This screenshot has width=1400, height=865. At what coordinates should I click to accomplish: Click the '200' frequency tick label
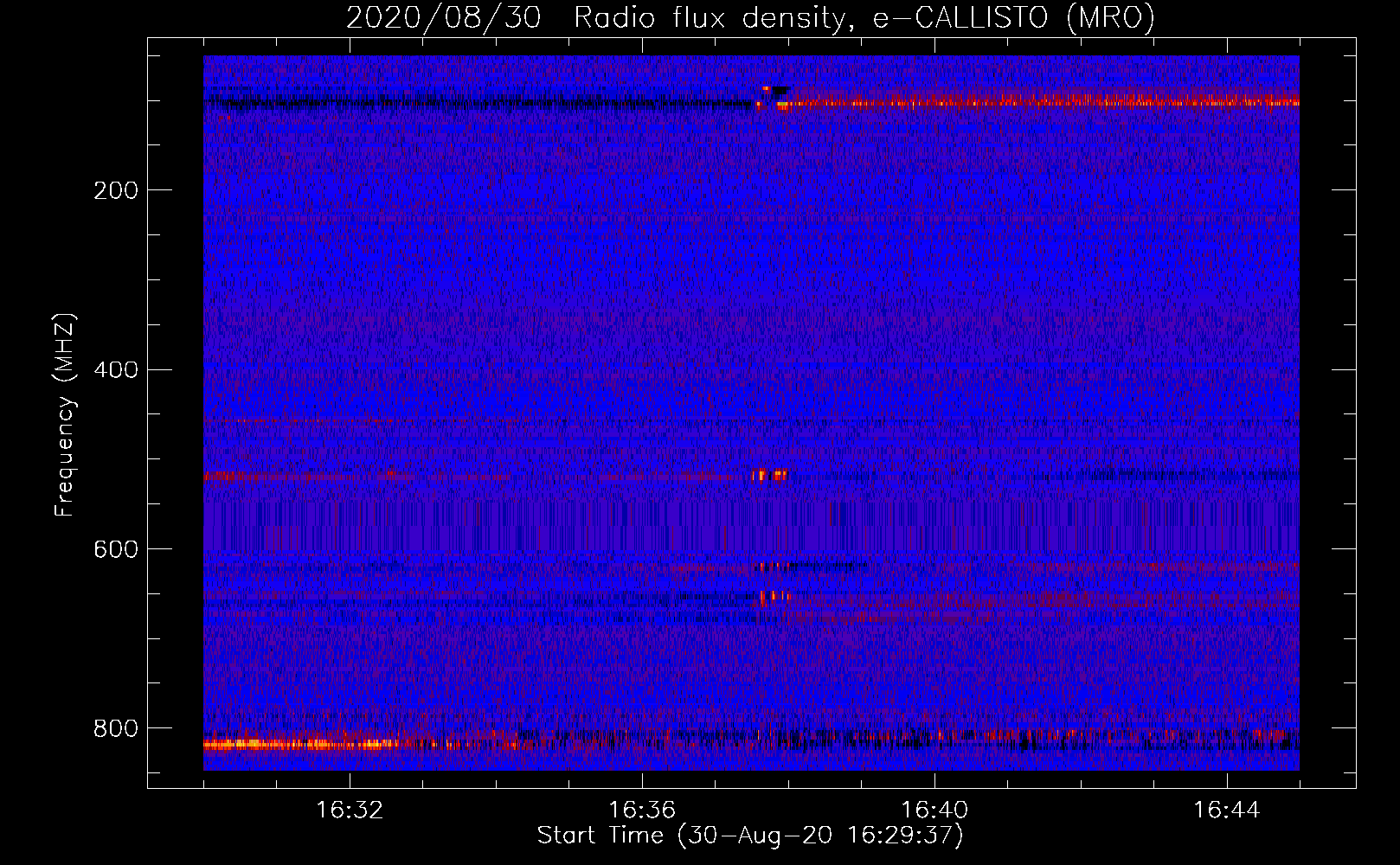click(115, 190)
